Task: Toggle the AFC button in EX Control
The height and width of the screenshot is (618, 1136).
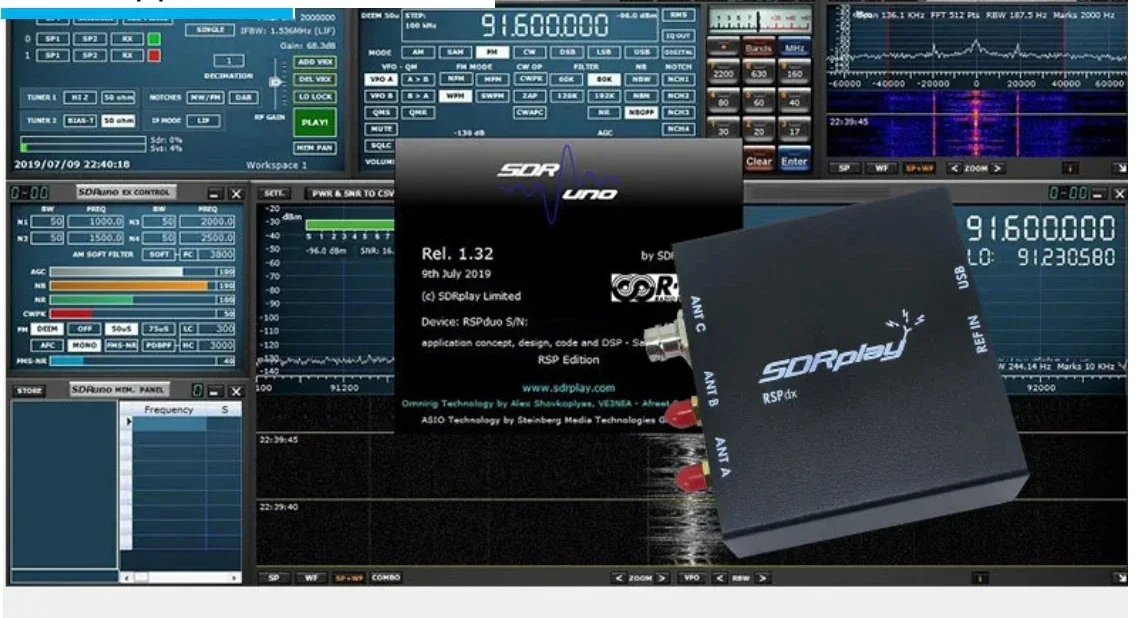Action: [x=47, y=346]
